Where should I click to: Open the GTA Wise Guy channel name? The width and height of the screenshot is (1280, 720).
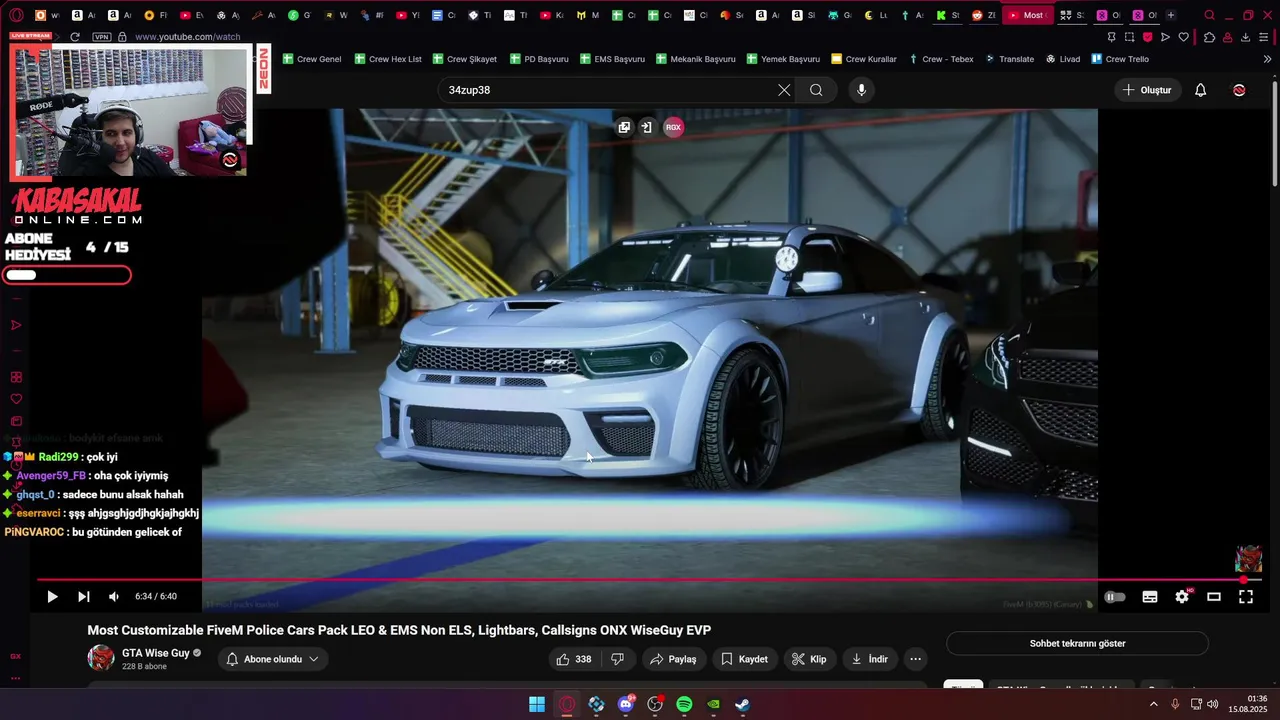pyautogui.click(x=155, y=653)
